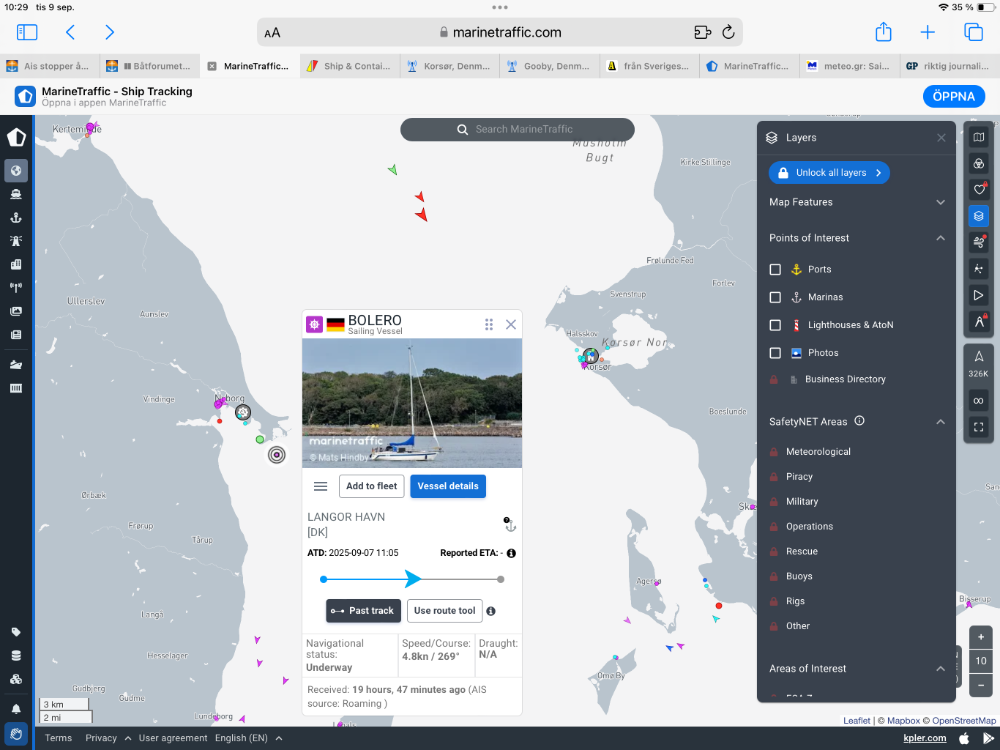Open the weather wind icon in right toolbar
This screenshot has height=750, width=1000.
click(x=978, y=242)
